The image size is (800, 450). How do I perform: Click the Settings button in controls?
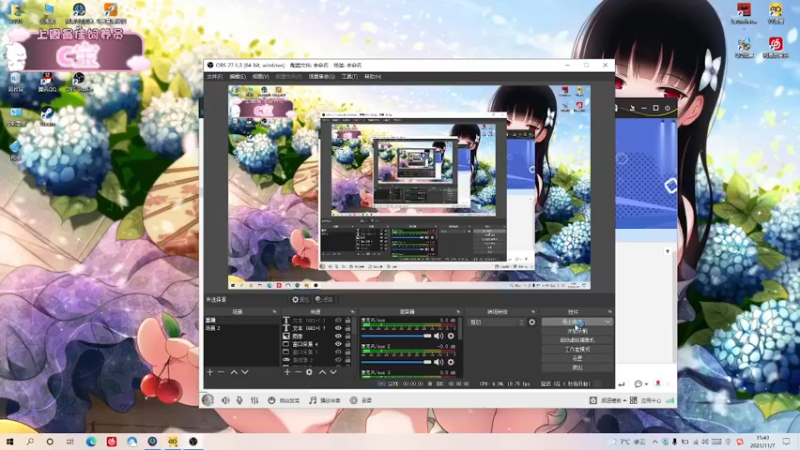pos(577,358)
